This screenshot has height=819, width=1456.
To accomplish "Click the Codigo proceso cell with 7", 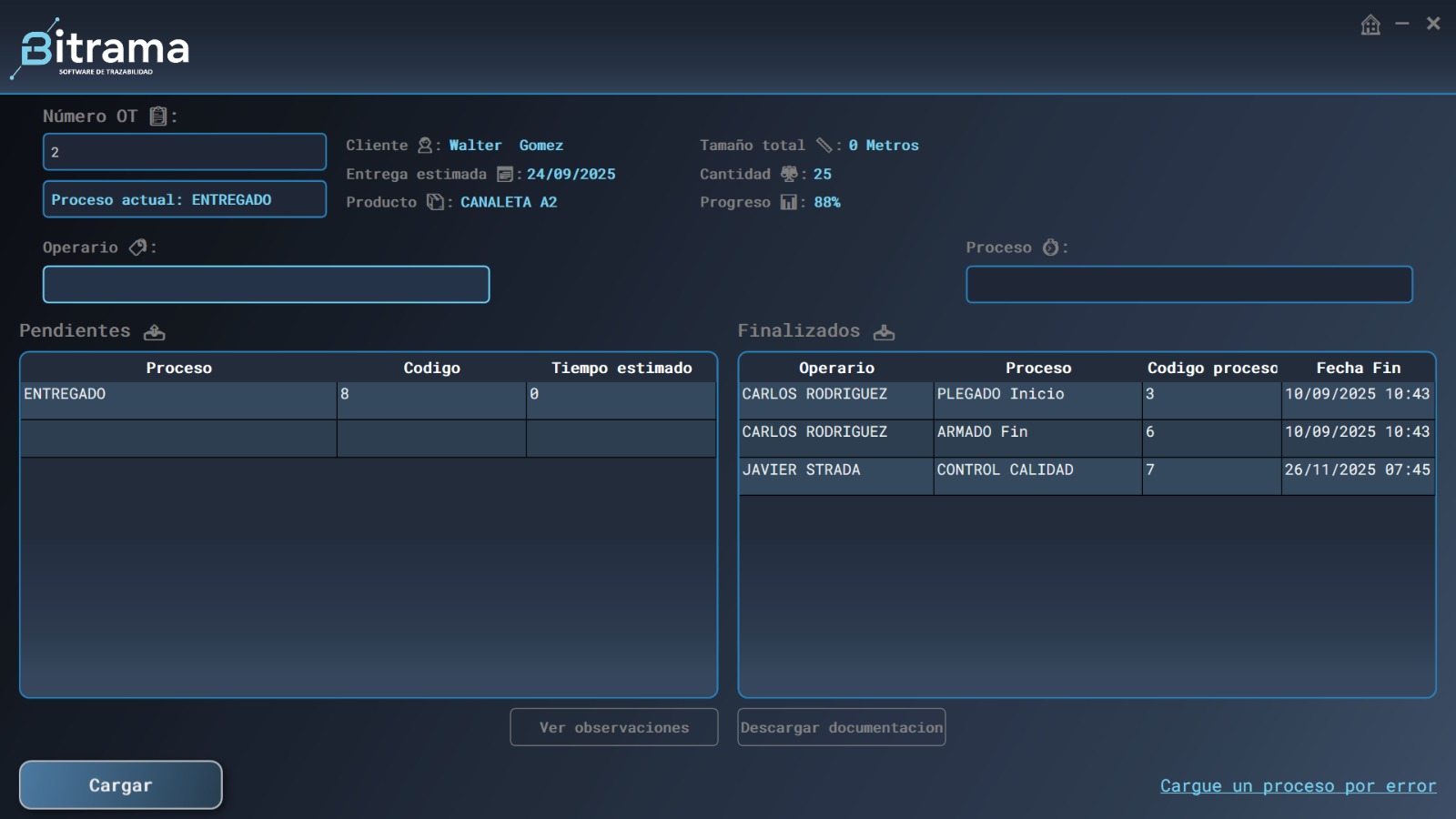I will click(1212, 477).
